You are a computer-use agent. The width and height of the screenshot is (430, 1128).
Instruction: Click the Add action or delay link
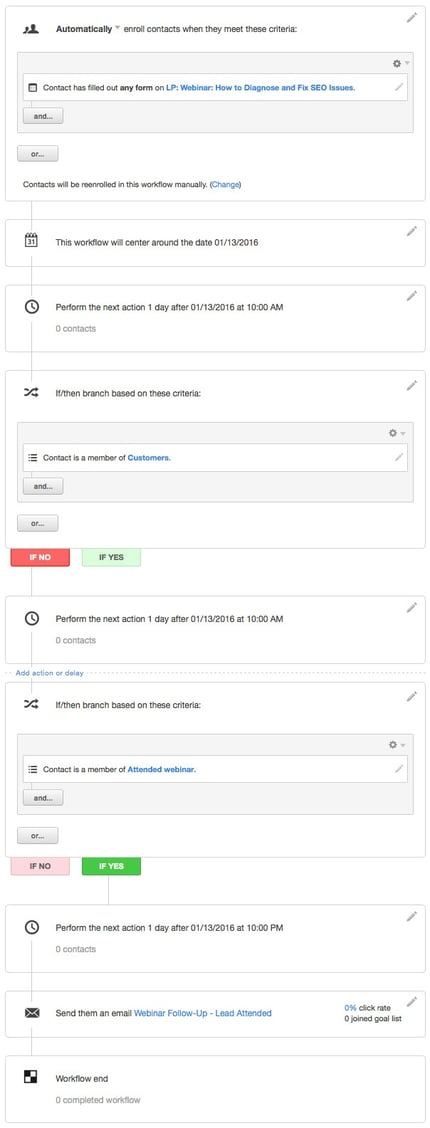point(50,673)
